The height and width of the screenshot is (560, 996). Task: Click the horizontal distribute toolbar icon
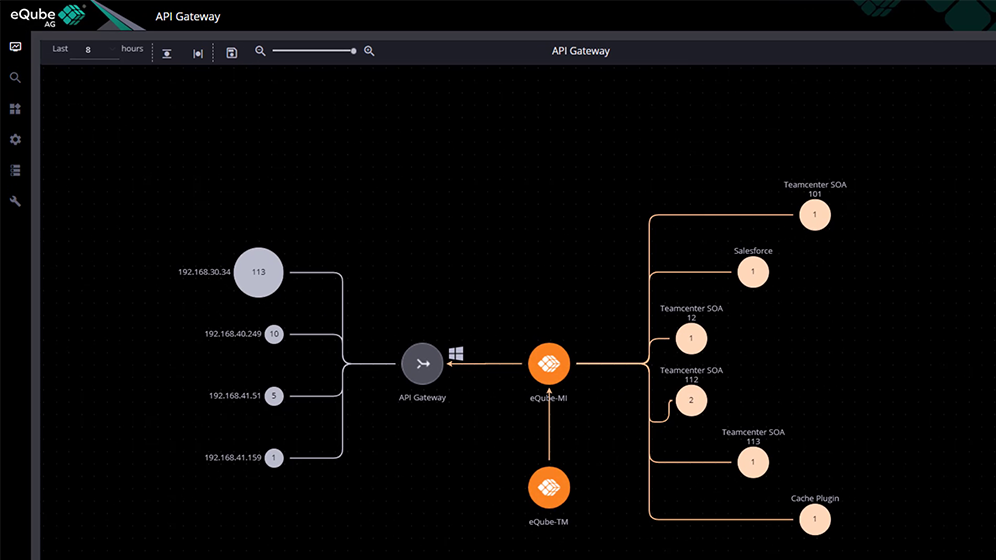[198, 53]
